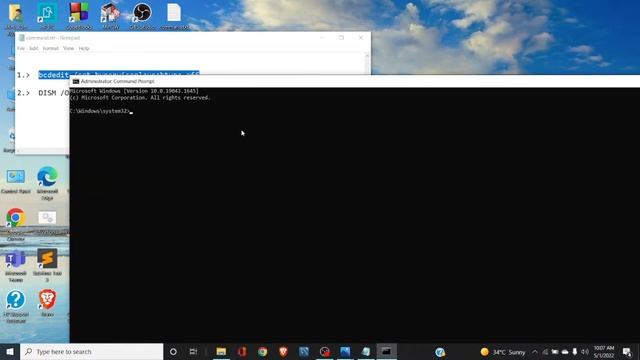Image resolution: width=640 pixels, height=360 pixels.
Task: Open the HP Support Assistant desktop shortcut
Action: click(16, 306)
